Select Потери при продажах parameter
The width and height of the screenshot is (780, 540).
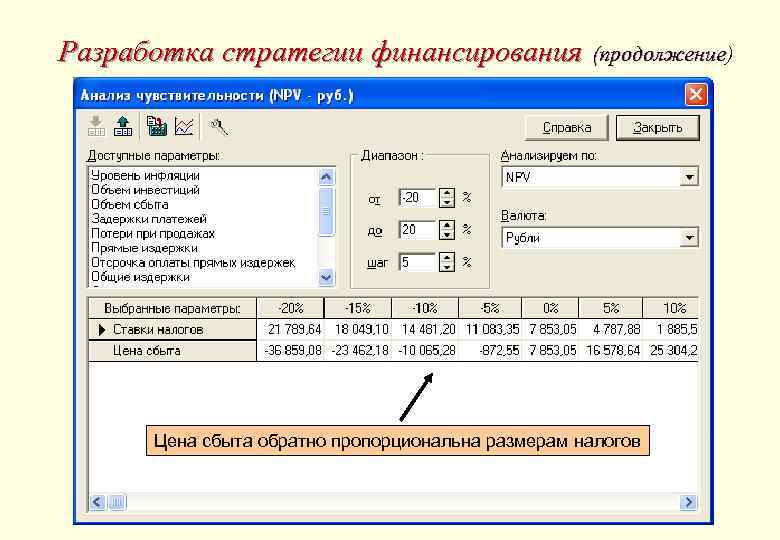tap(153, 233)
